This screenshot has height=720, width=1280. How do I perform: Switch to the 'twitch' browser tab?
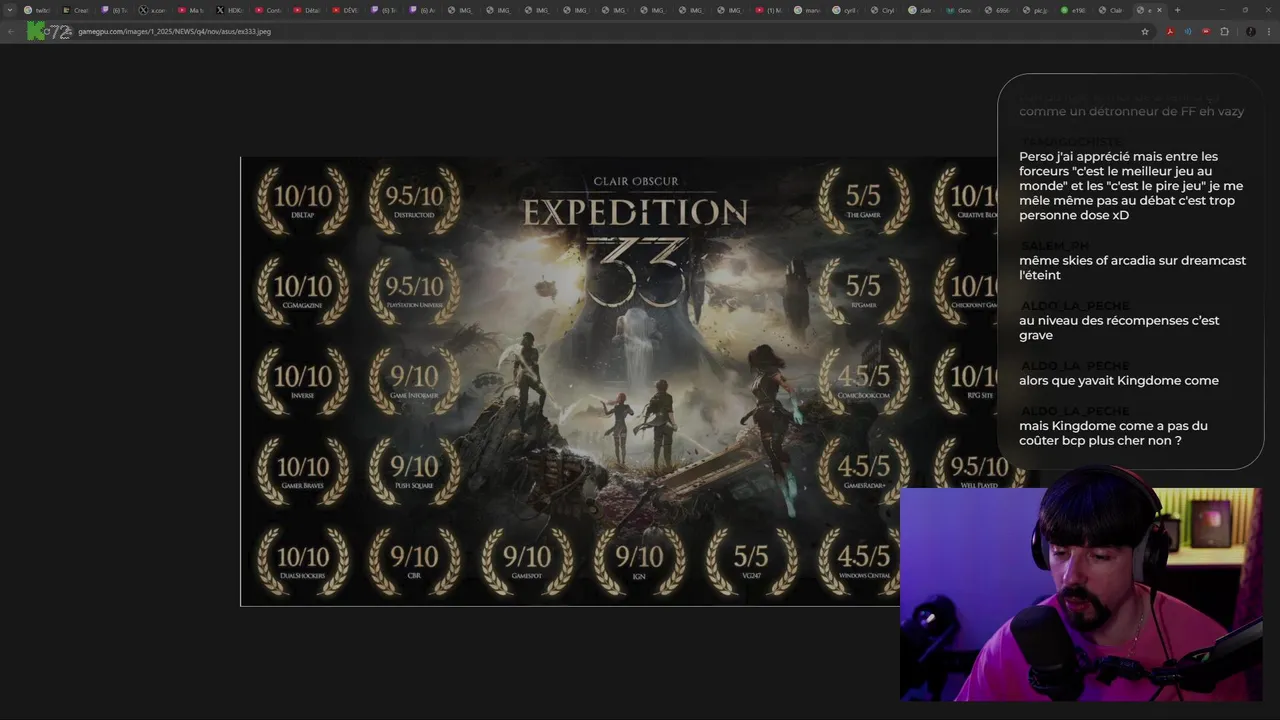click(x=37, y=10)
